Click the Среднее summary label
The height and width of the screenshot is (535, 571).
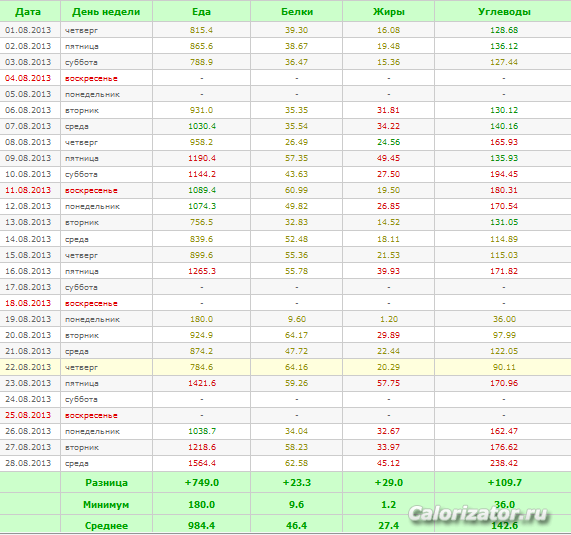coord(106,526)
